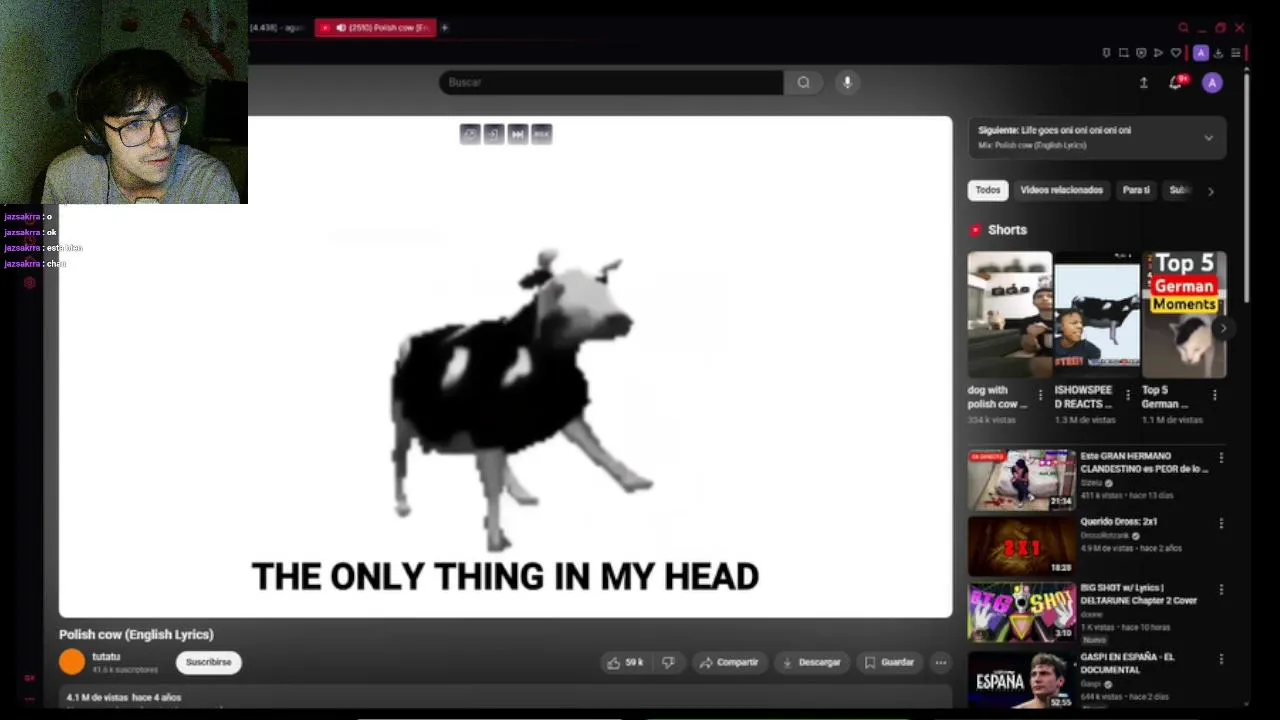Open more actions ellipsis under video
Screen dimensions: 1280x720
940,662
